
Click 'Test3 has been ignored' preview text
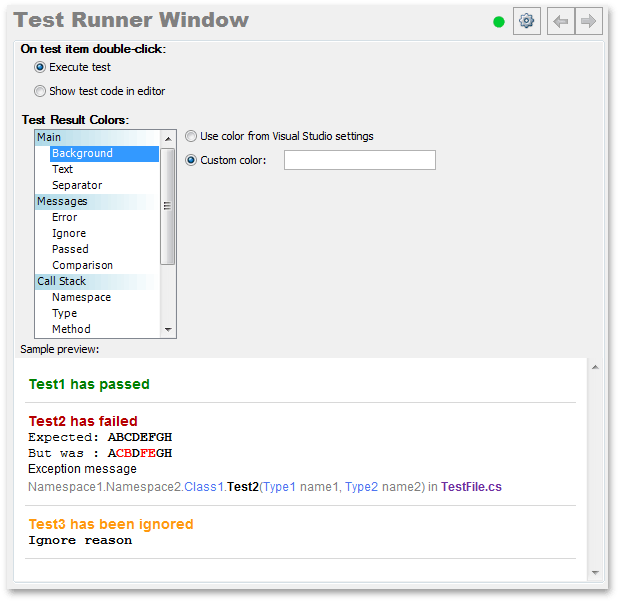pyautogui.click(x=111, y=524)
